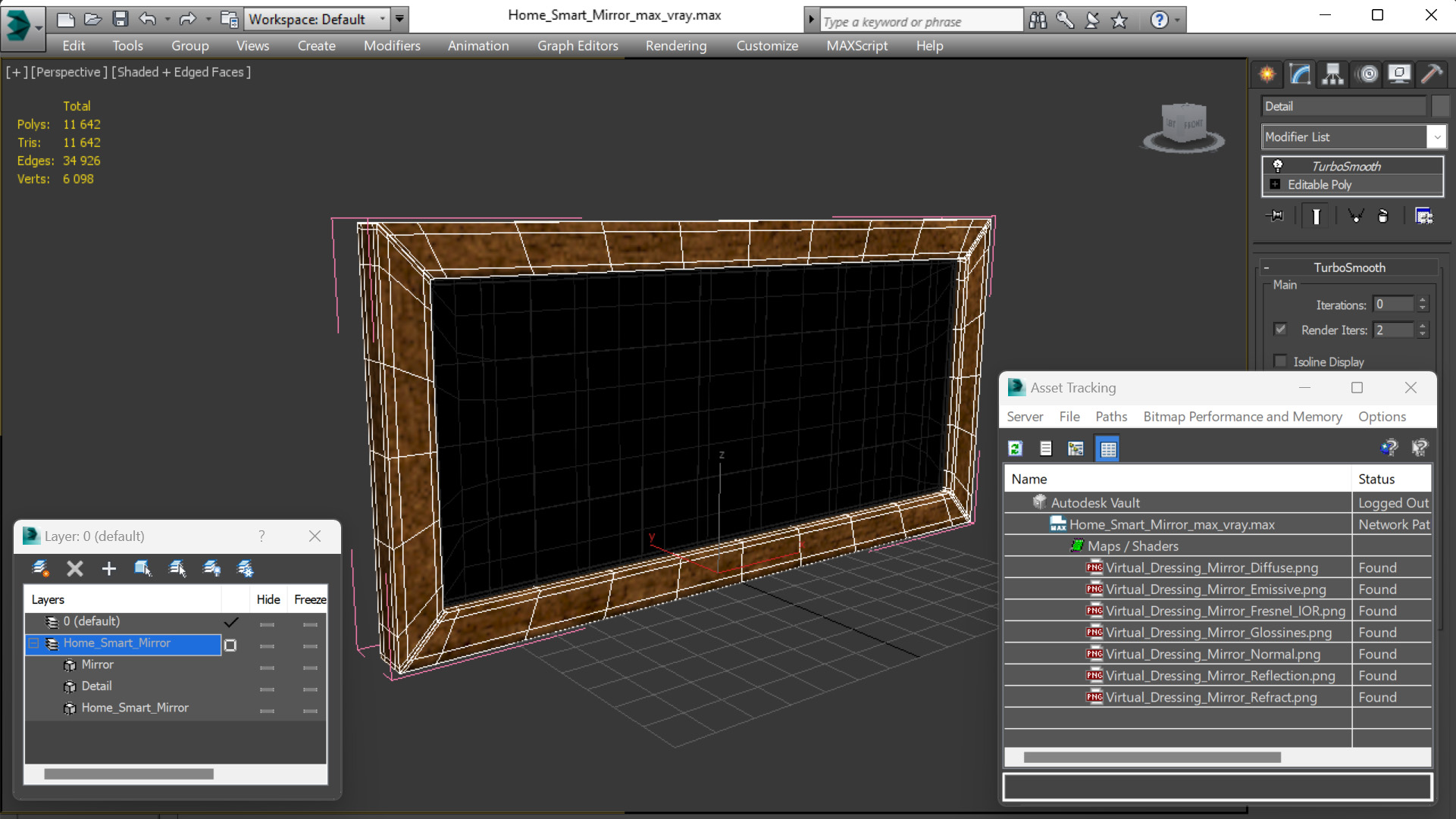Viewport: 1456px width, 819px height.
Task: Toggle Freeze for the Mirror object
Action: [309, 667]
